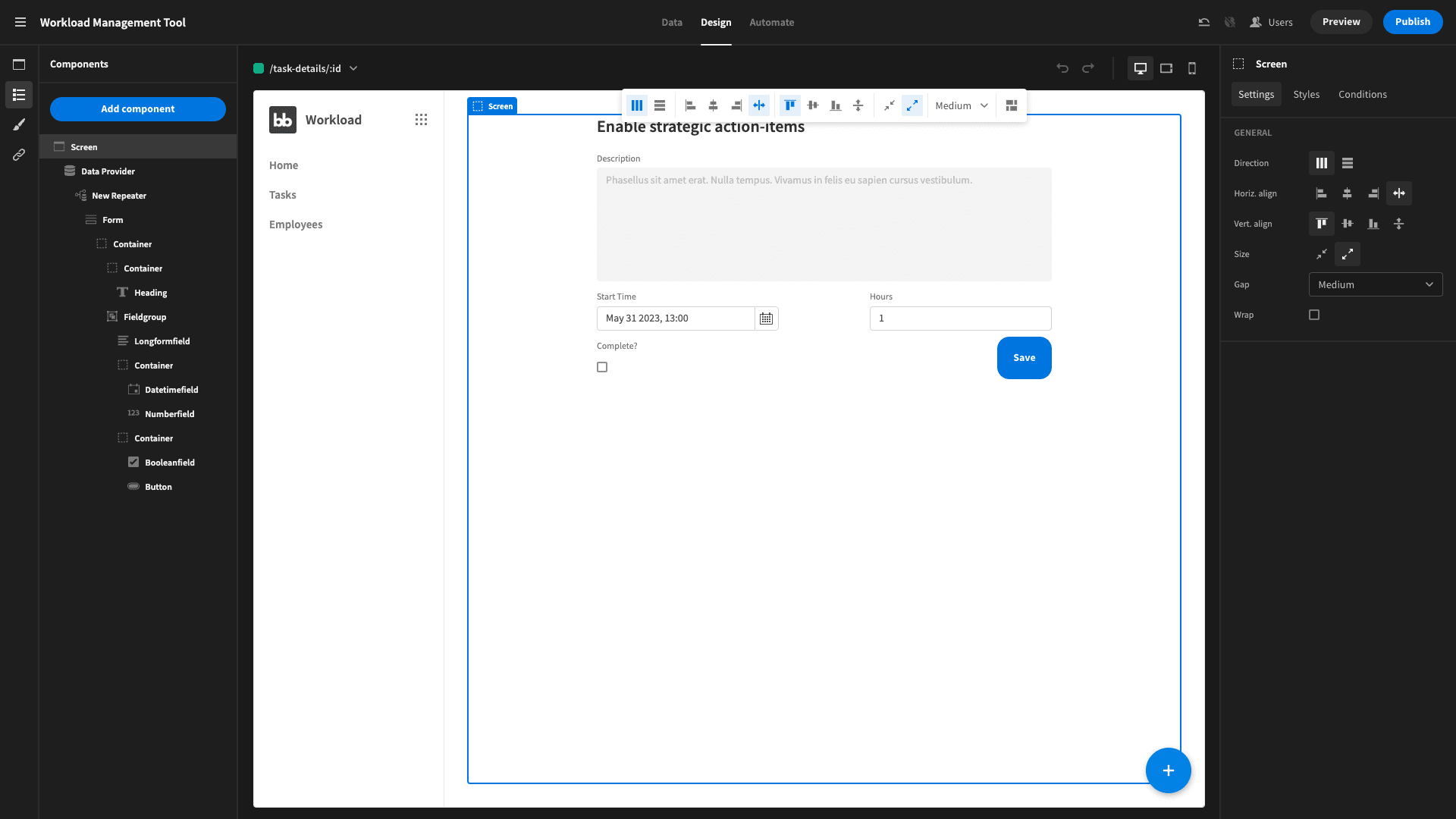Open the Medium gap dropdown in floating toolbar
1456x819 pixels.
click(962, 105)
